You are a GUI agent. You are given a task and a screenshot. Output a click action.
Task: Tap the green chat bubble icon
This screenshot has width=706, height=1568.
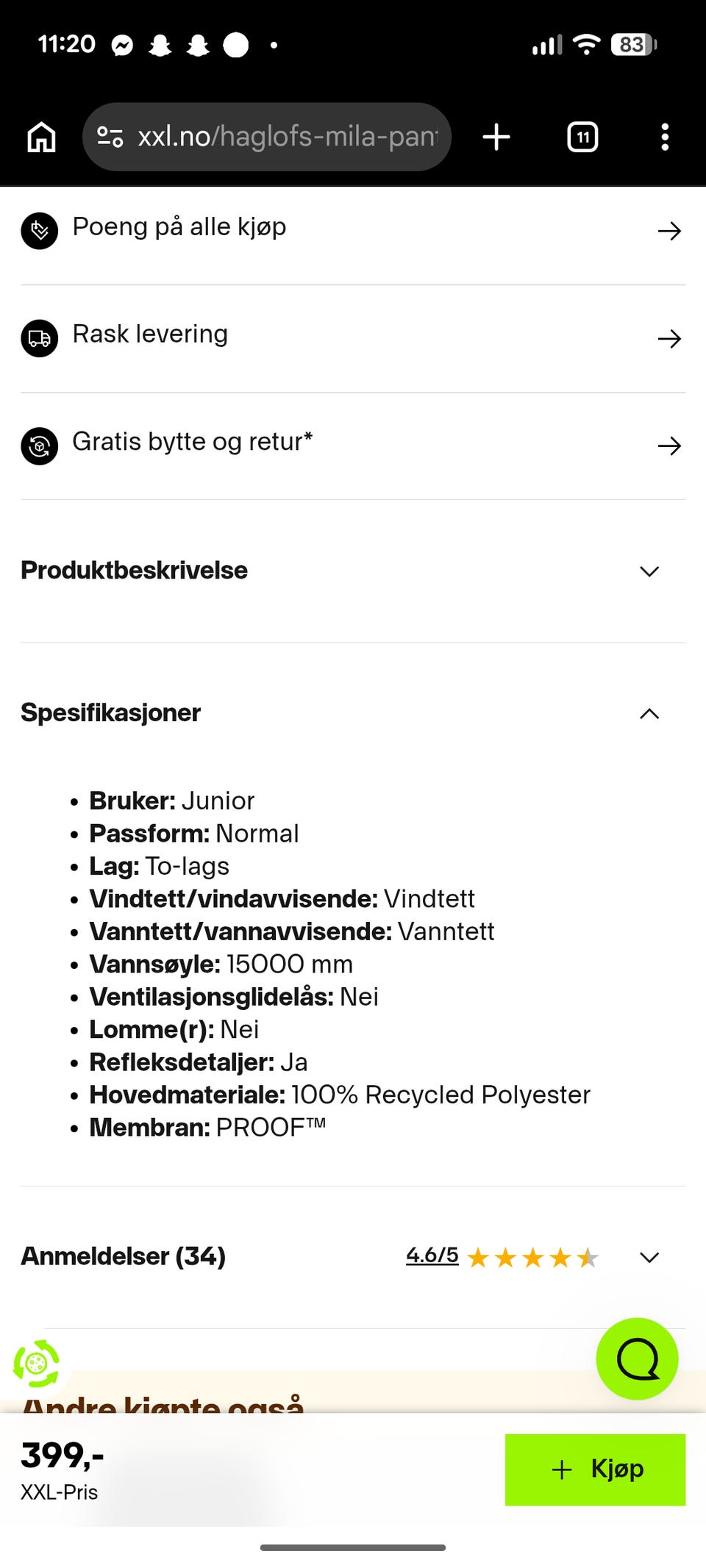637,1358
